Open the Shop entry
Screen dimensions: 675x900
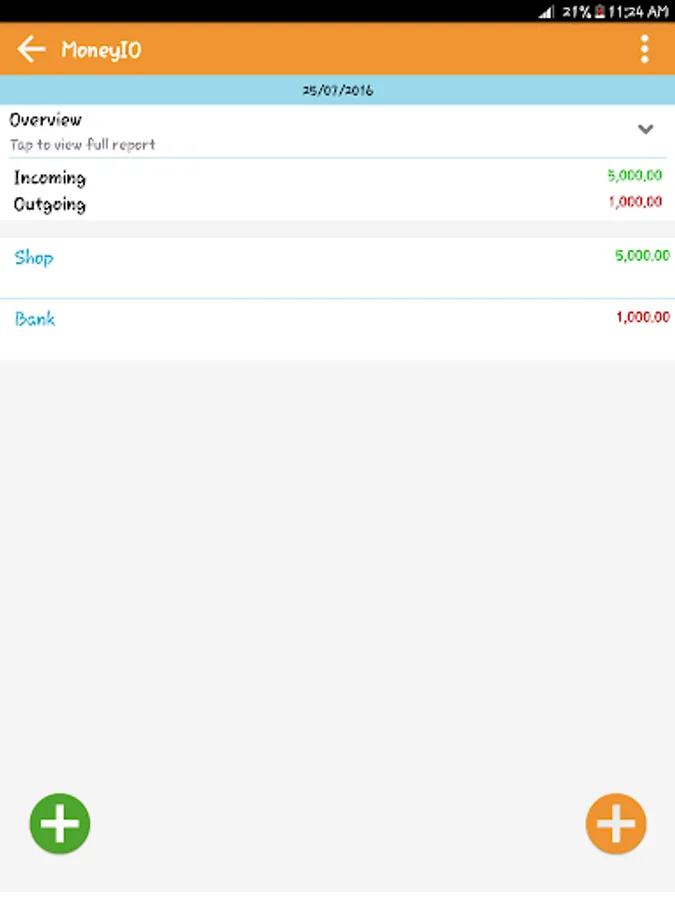pos(34,258)
